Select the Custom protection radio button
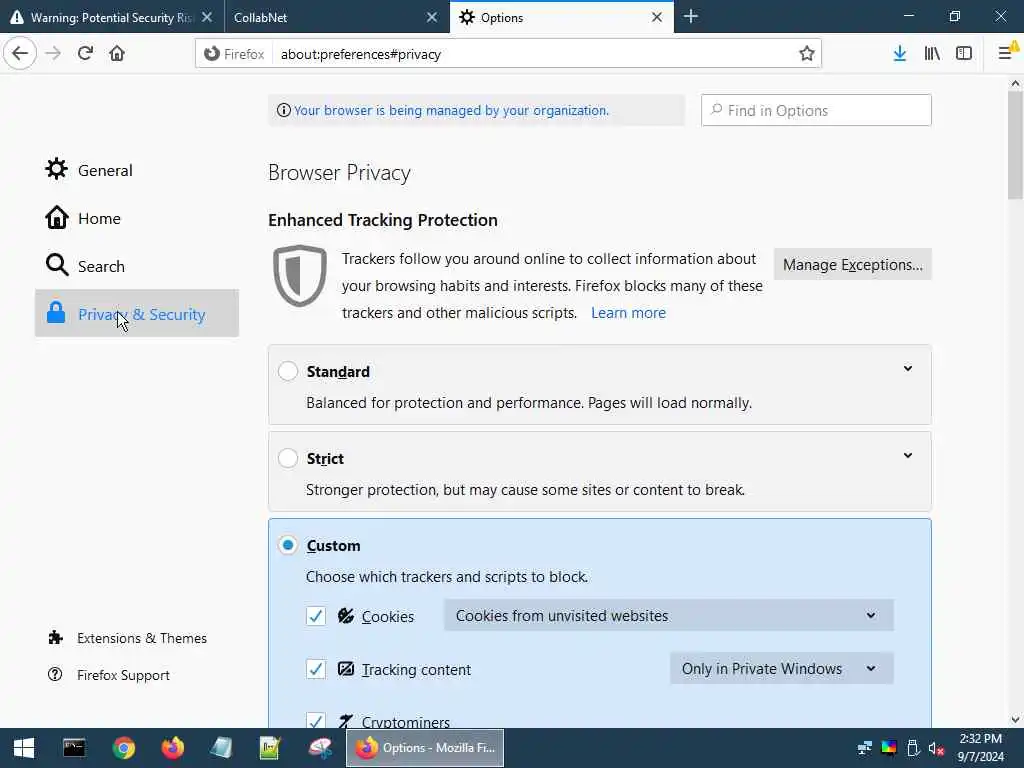Image resolution: width=1024 pixels, height=768 pixels. point(287,545)
